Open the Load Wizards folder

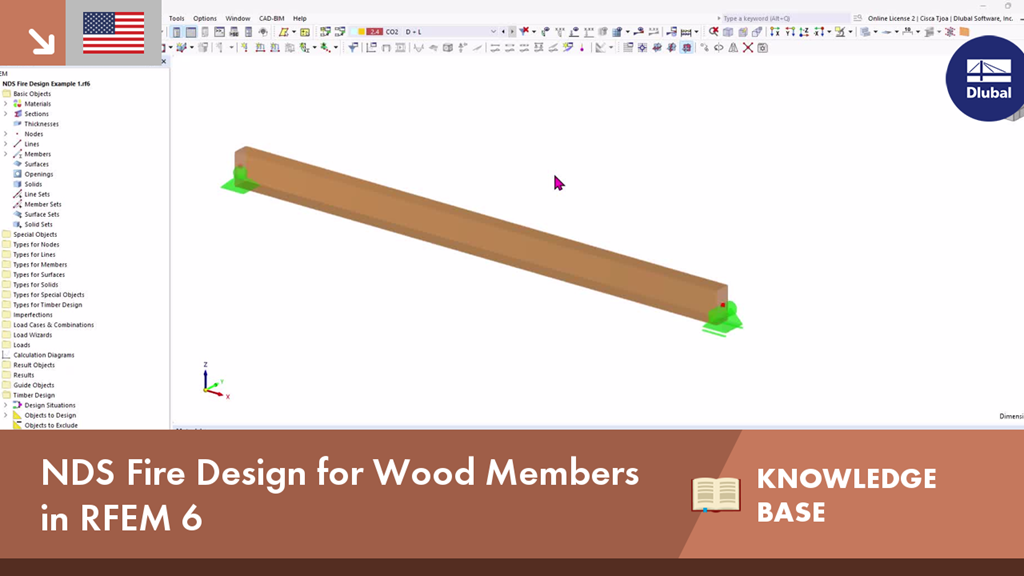33,335
